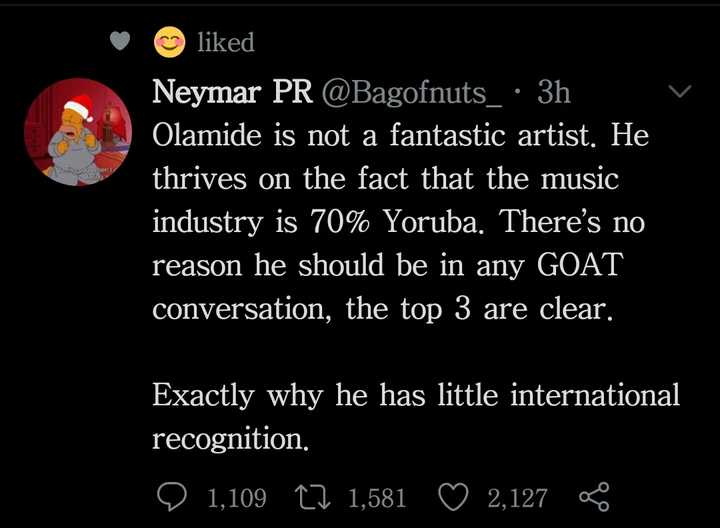Open the share icon options
The width and height of the screenshot is (720, 528).
pyautogui.click(x=594, y=497)
